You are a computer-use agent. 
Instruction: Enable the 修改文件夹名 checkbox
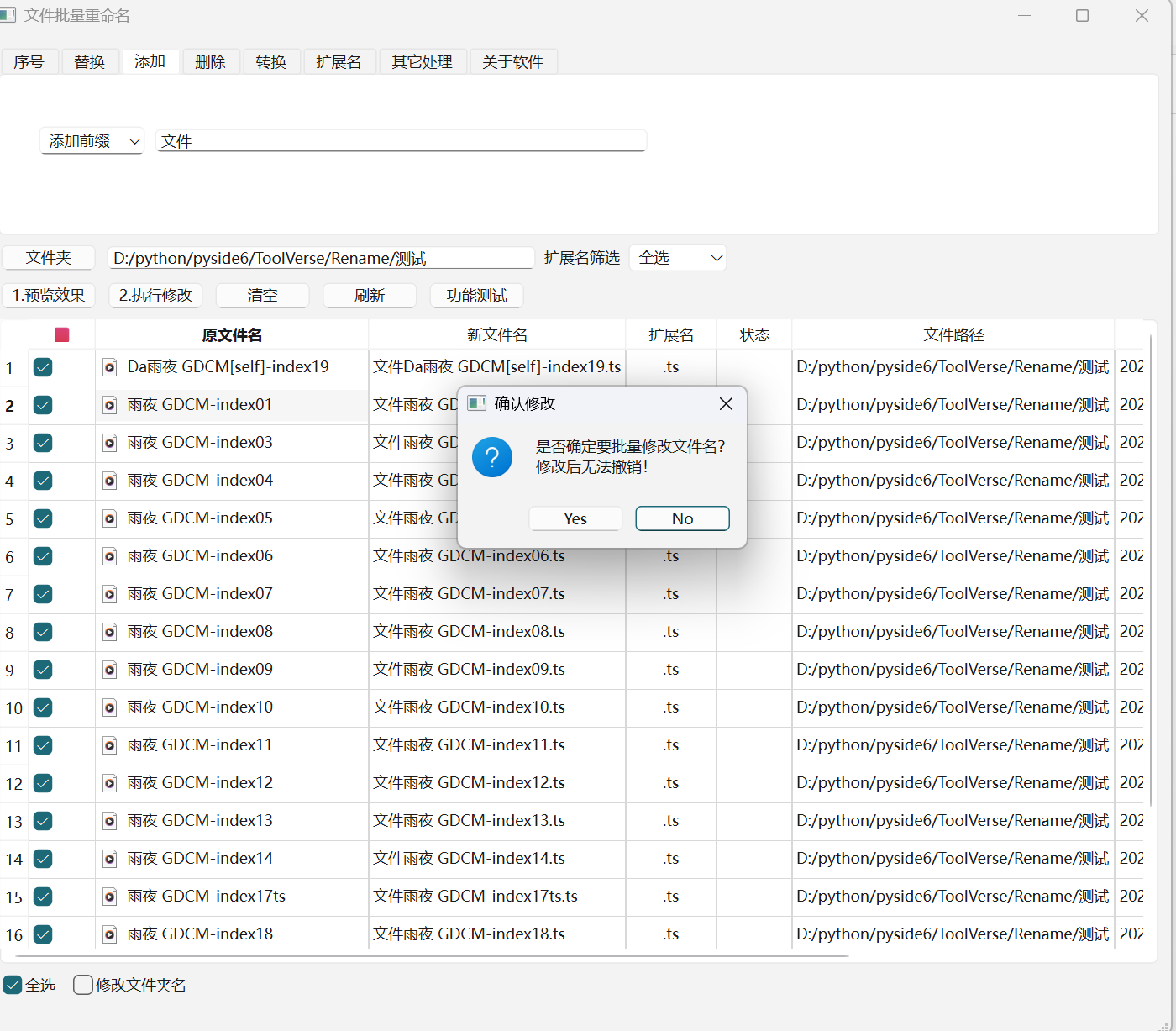82,985
